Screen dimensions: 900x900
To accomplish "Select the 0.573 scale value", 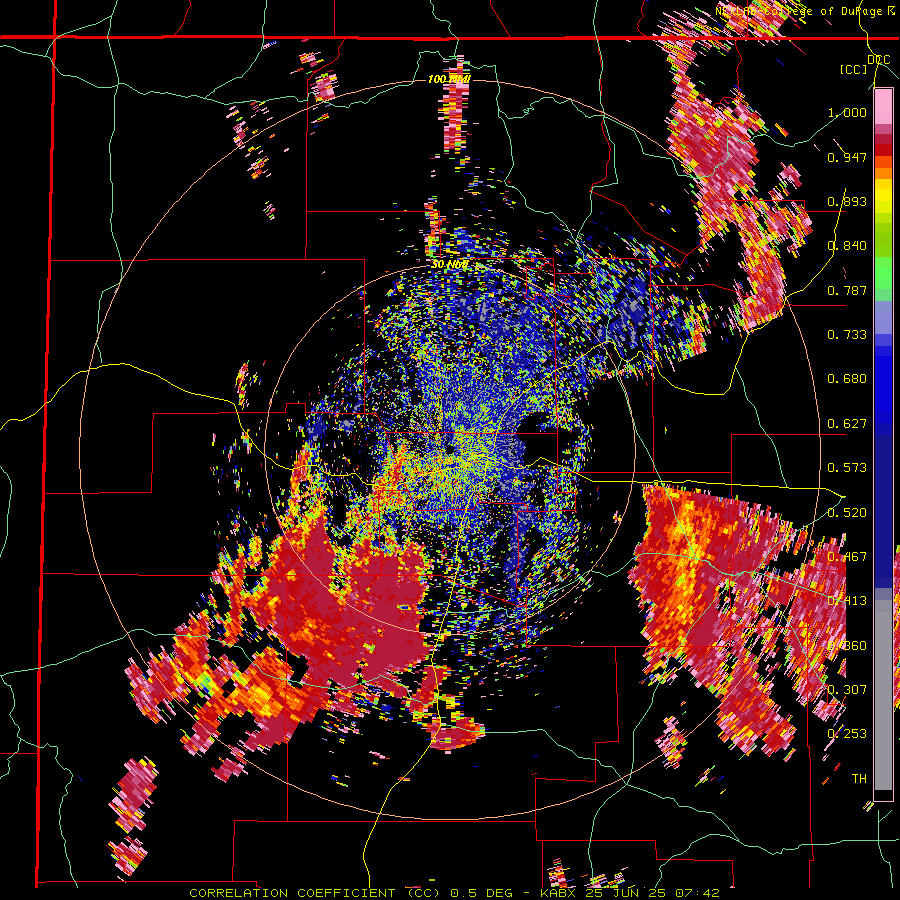I will point(847,468).
